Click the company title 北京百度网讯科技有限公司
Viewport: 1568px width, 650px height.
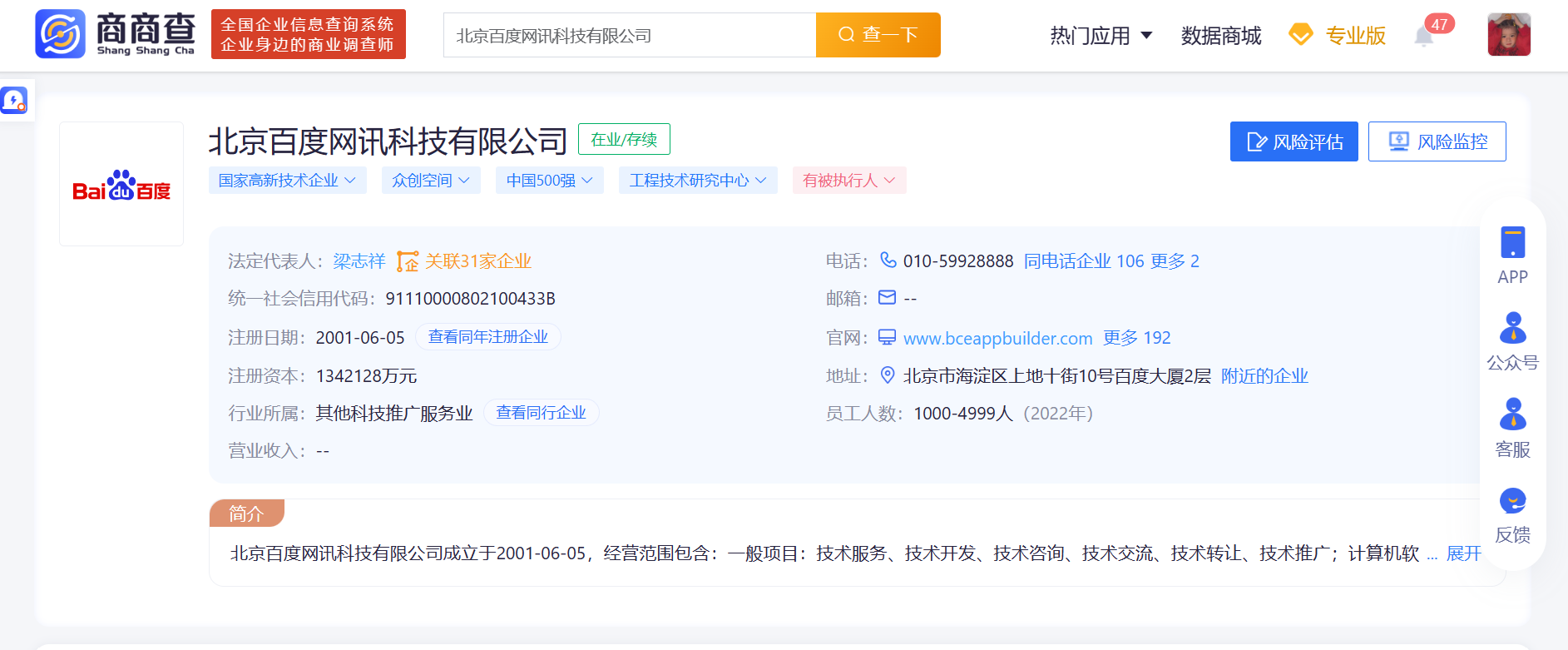point(388,141)
